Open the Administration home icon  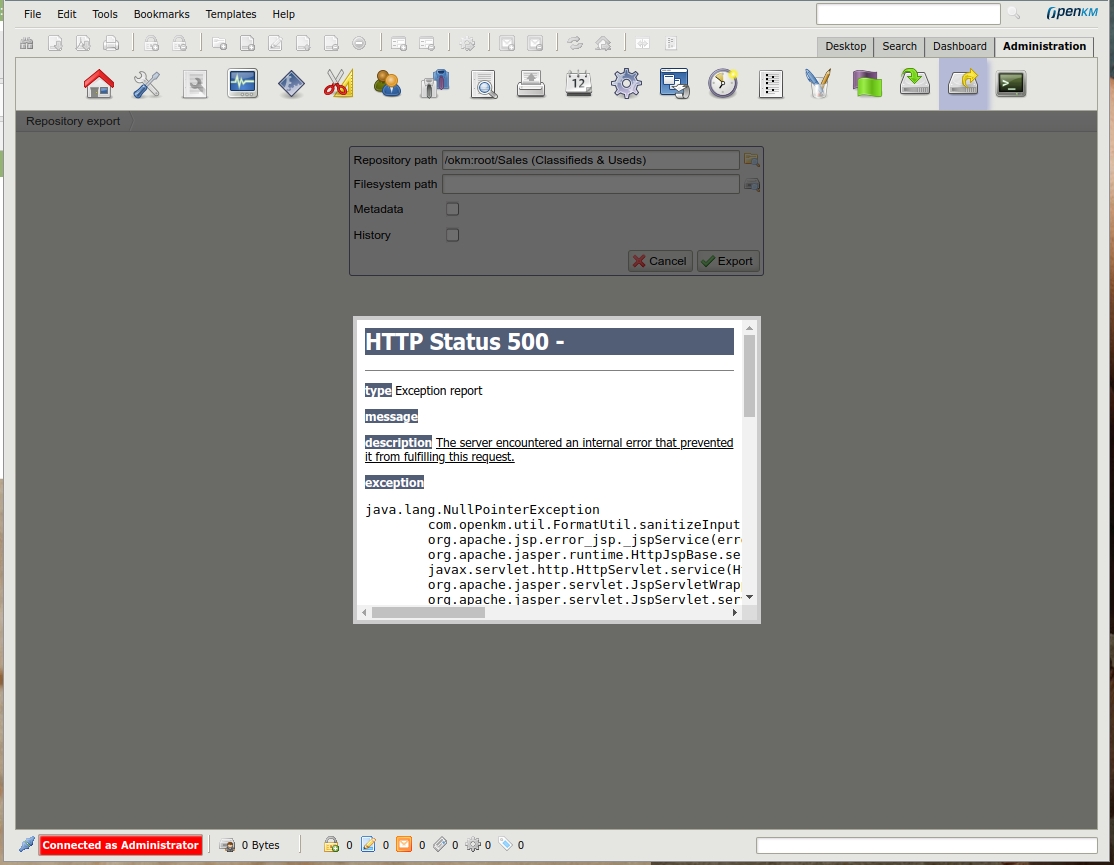99,84
